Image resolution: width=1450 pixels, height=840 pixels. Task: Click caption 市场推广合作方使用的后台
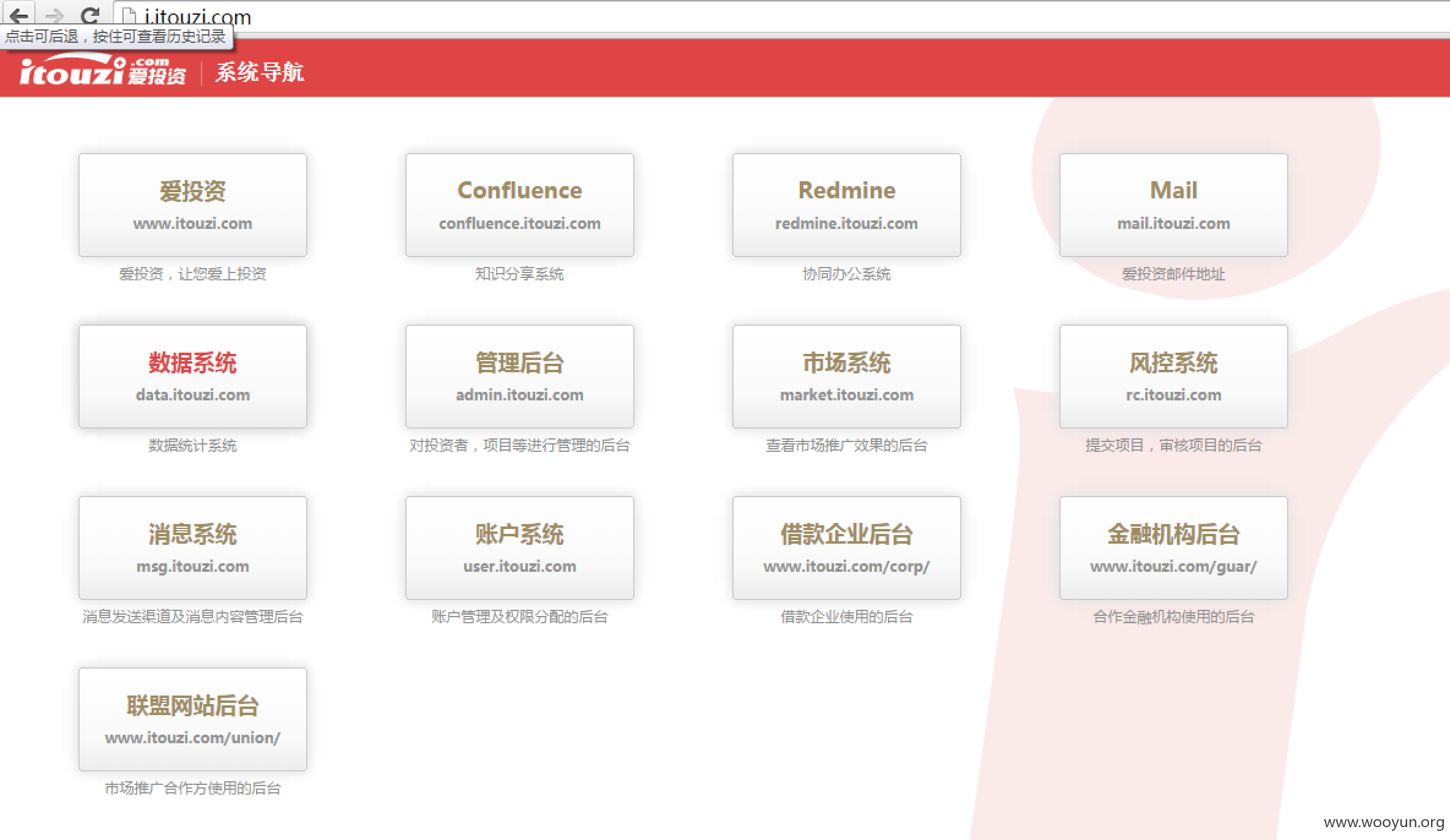193,788
